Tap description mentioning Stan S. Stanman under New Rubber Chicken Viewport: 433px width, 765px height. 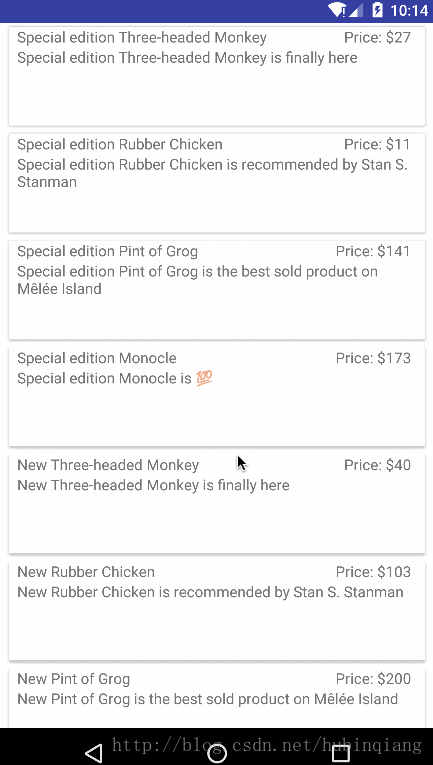210,592
